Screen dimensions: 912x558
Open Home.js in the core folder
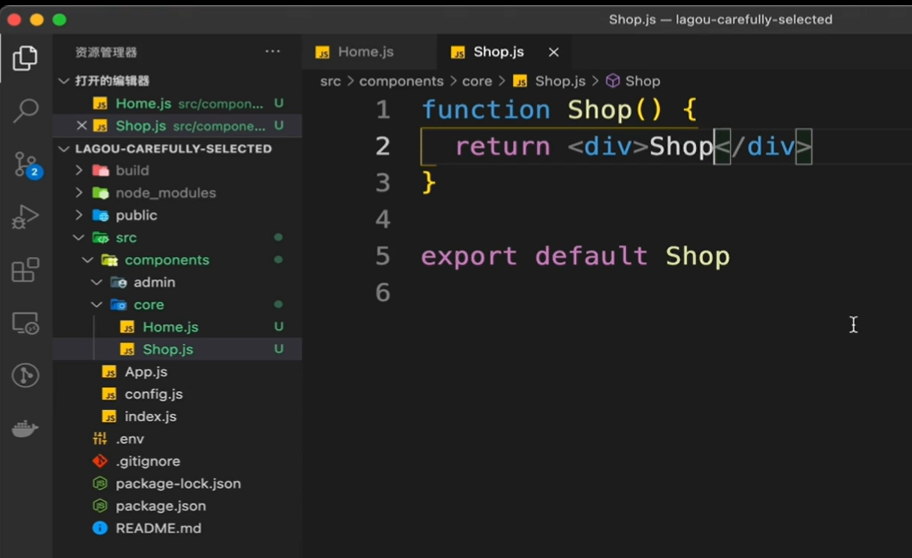point(177,327)
